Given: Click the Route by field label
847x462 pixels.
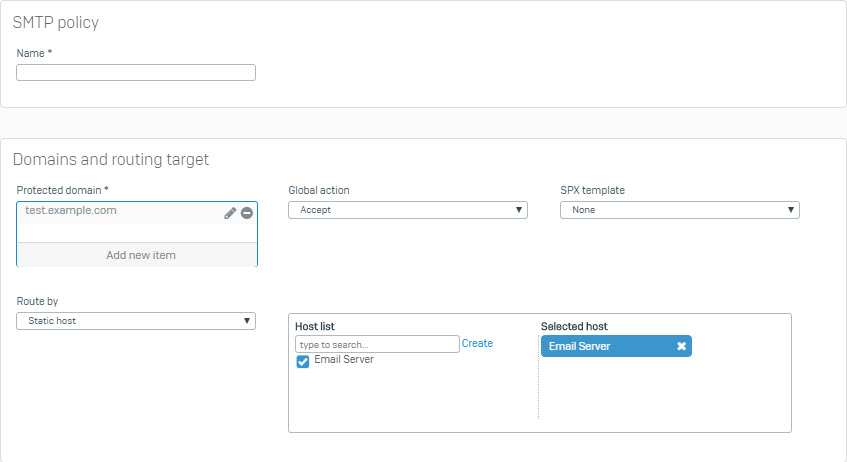Looking at the screenshot, I should 37,302.
